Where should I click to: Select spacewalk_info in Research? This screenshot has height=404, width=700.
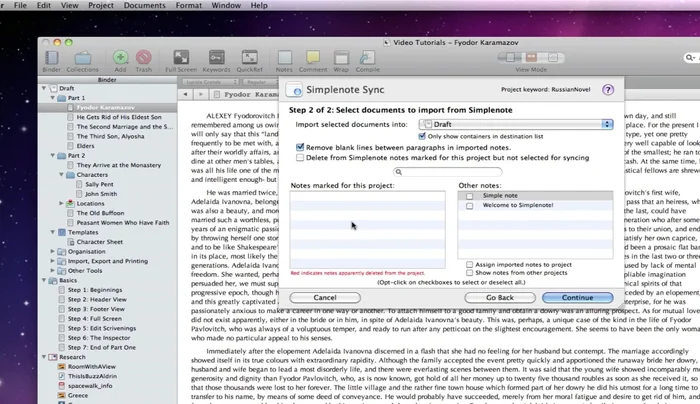point(90,386)
